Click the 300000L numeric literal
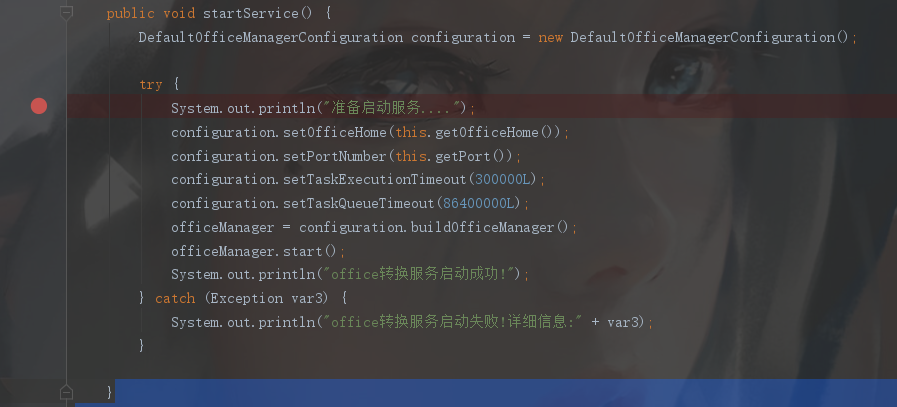The width and height of the screenshot is (897, 407). click(504, 180)
